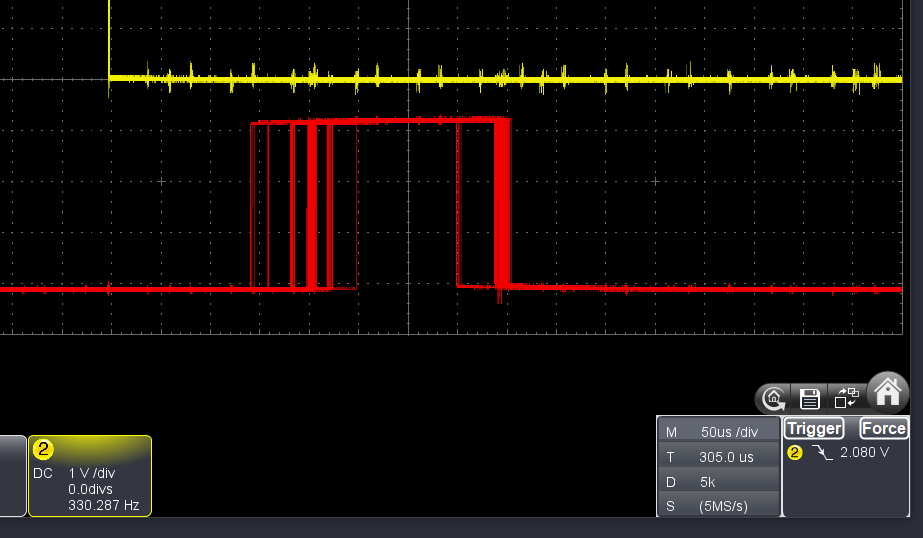Open the Trigger menu button
Image resolution: width=923 pixels, height=538 pixels.
[814, 429]
